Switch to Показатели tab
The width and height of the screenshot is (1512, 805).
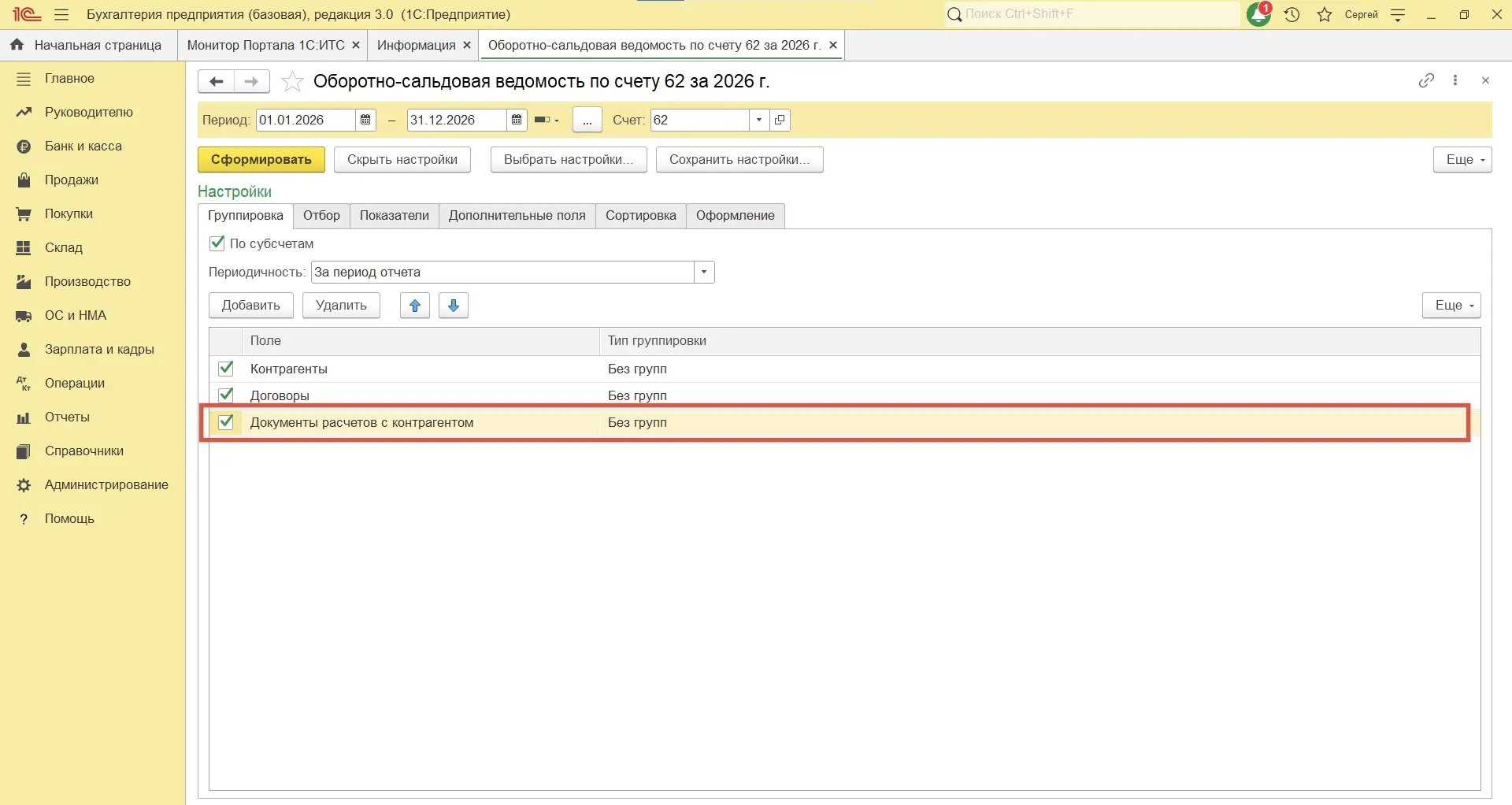tap(395, 216)
